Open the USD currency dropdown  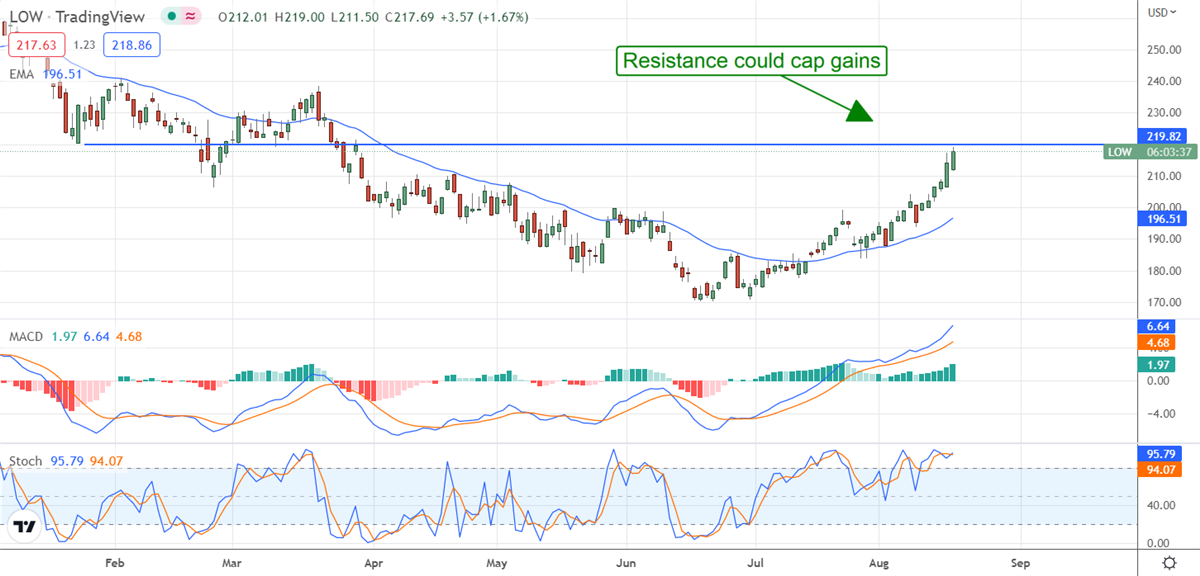tap(1161, 14)
